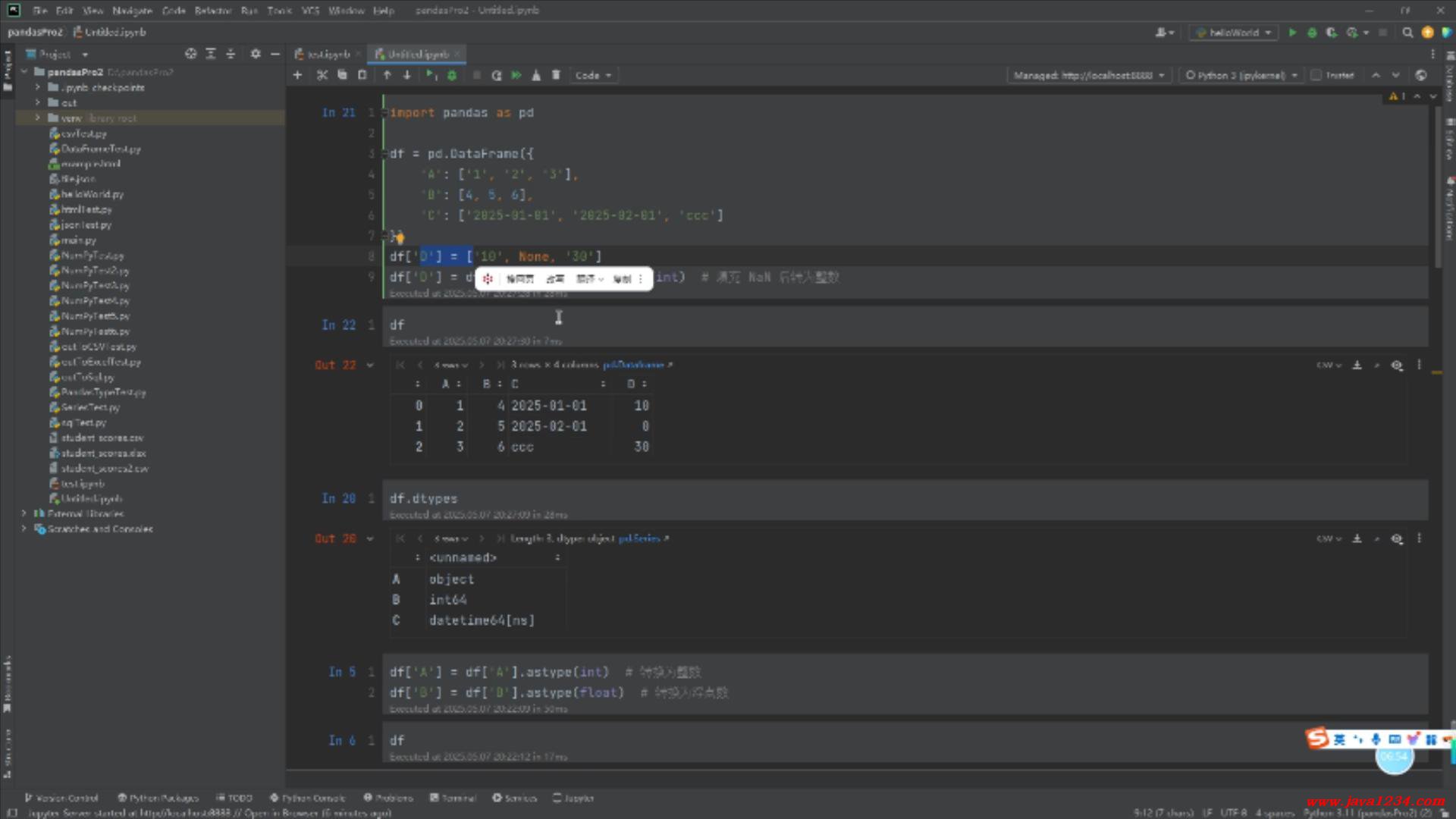This screenshot has width=1456, height=819.
Task: Open the Refactor menu
Action: 212,11
